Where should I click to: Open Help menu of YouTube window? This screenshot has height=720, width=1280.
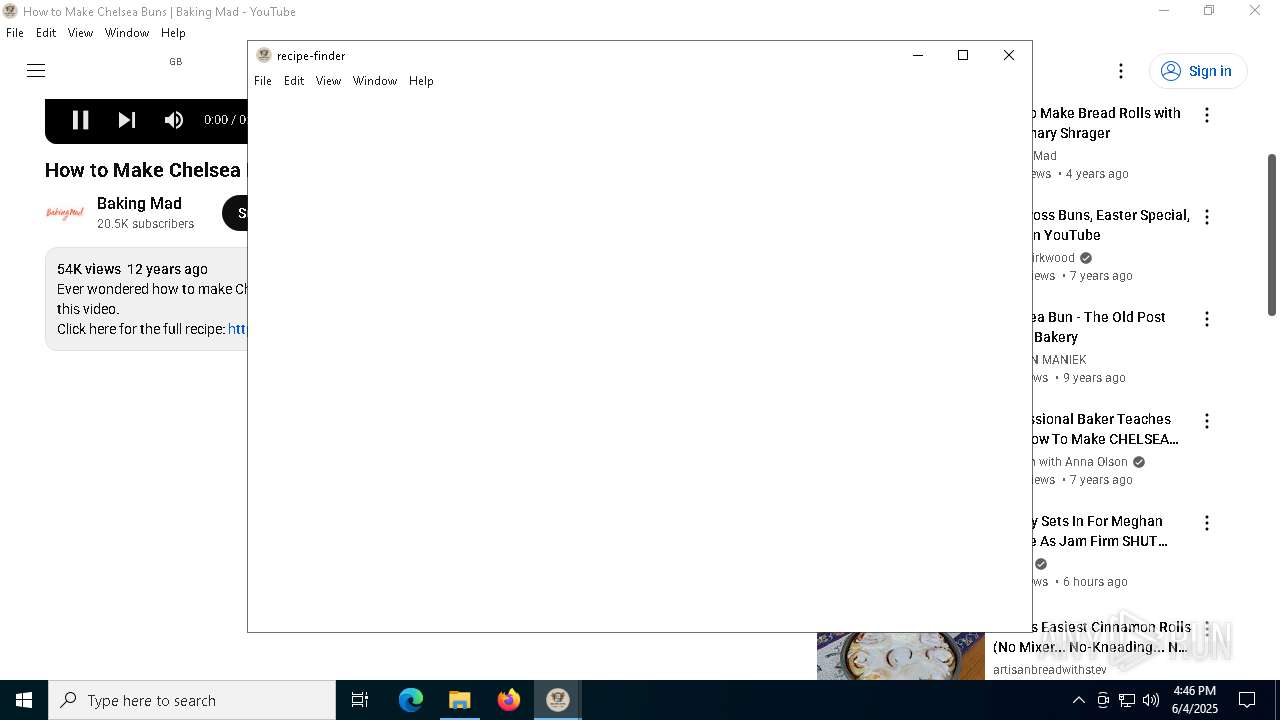[x=173, y=33]
